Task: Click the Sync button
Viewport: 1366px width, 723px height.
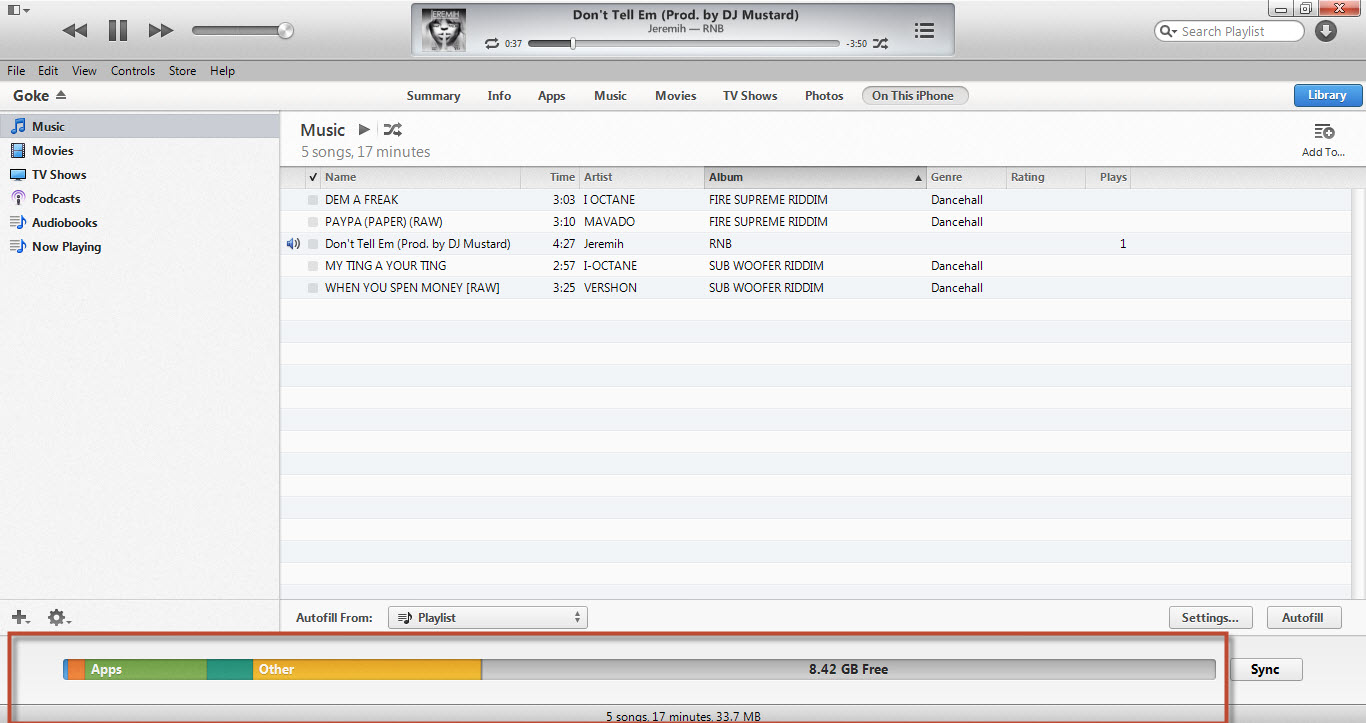Action: (x=1266, y=670)
